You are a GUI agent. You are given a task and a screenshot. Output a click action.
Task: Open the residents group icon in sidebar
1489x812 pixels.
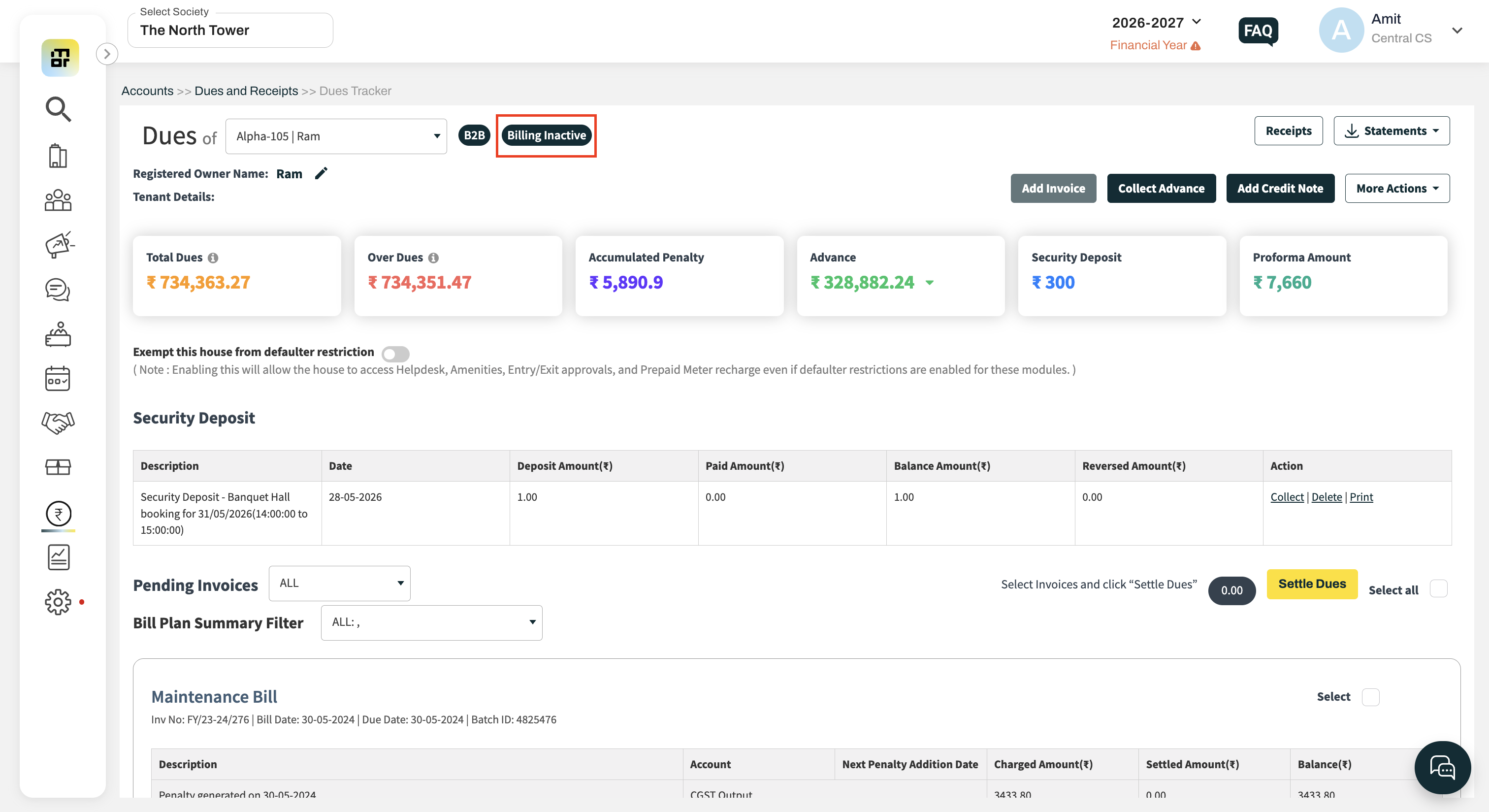click(58, 200)
